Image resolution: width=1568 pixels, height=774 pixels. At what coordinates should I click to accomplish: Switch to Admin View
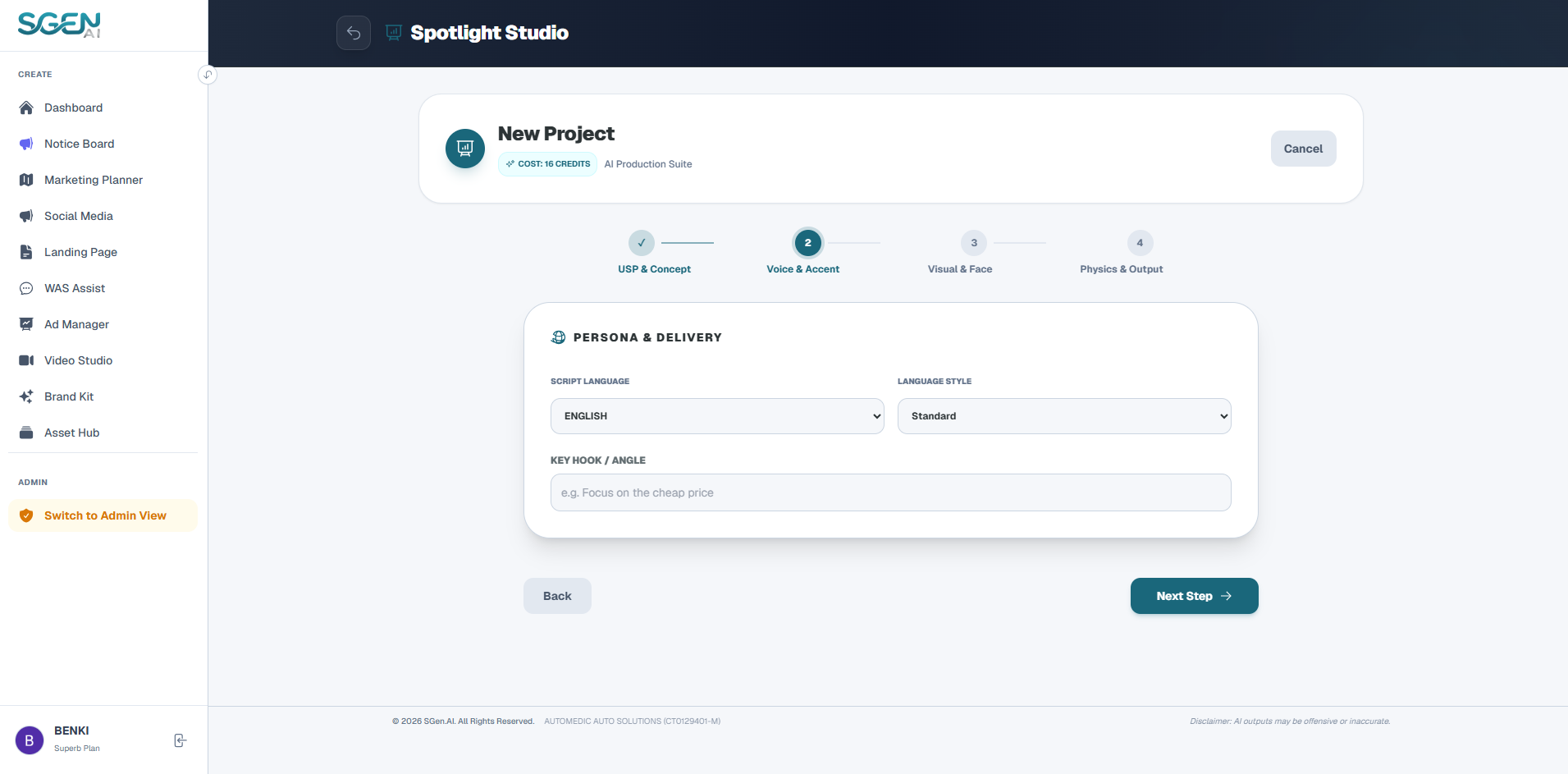pos(103,515)
